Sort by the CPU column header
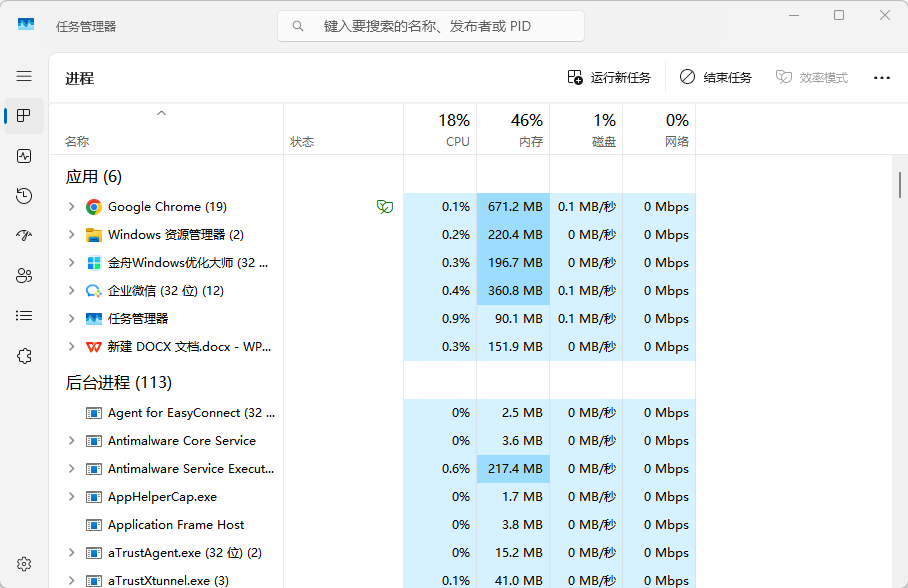This screenshot has width=908, height=588. tap(440, 130)
